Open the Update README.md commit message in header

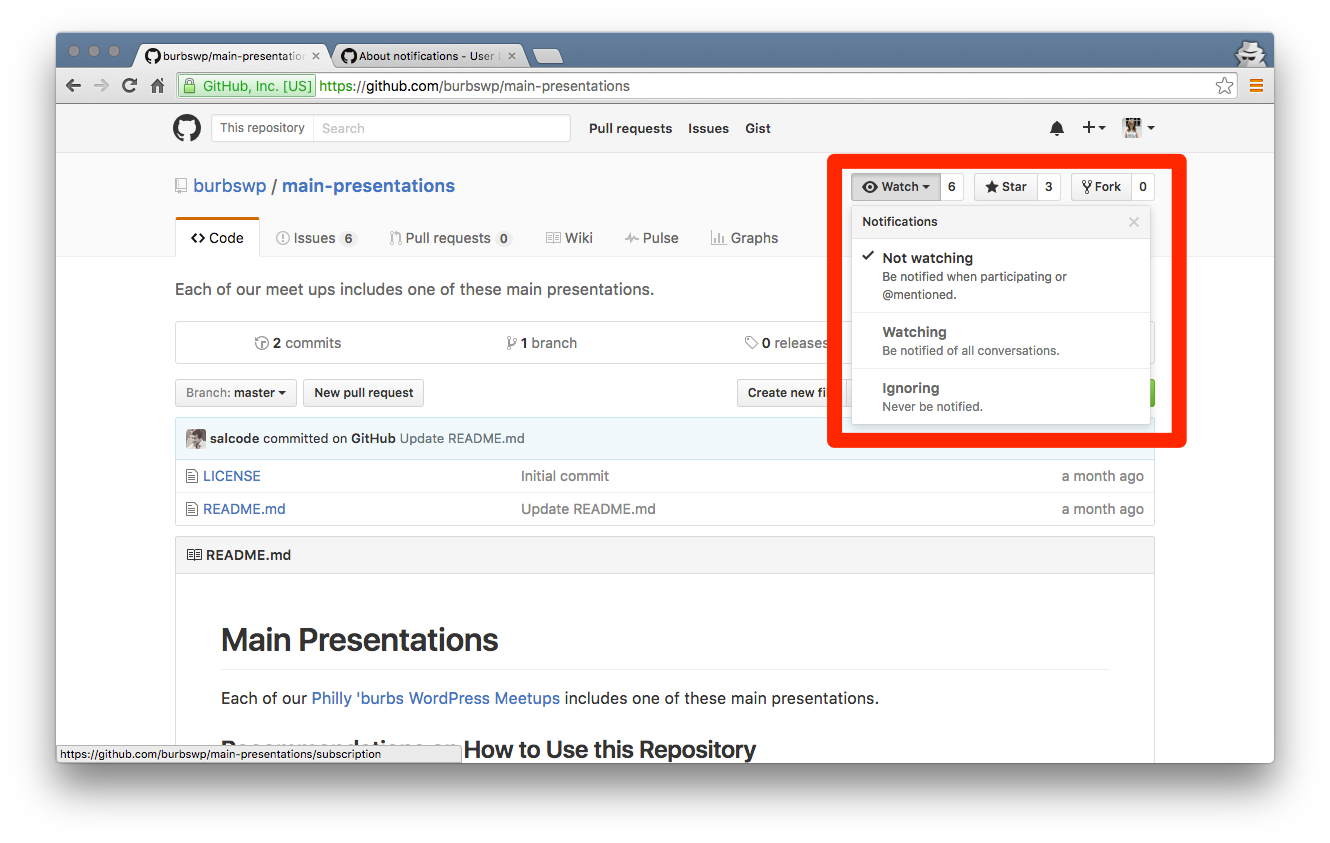coord(462,439)
